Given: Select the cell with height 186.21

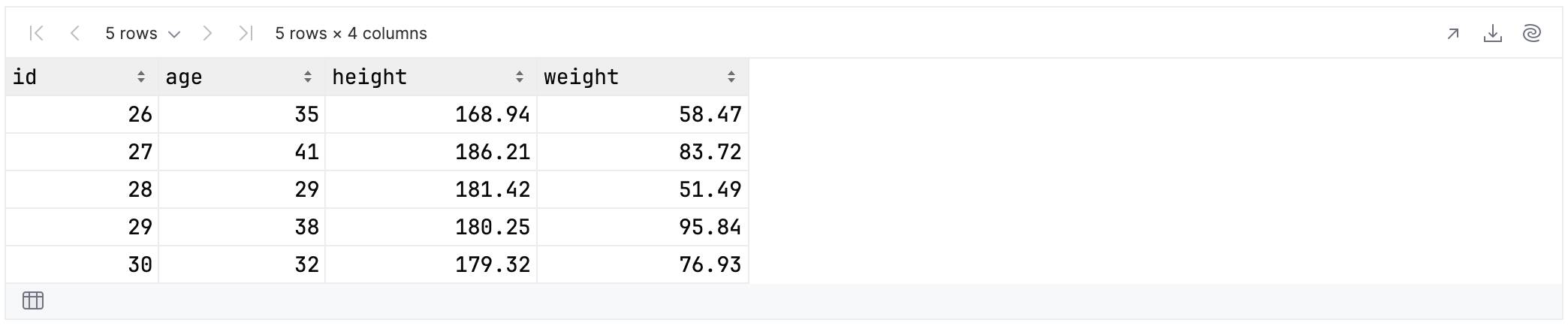Looking at the screenshot, I should [x=431, y=152].
